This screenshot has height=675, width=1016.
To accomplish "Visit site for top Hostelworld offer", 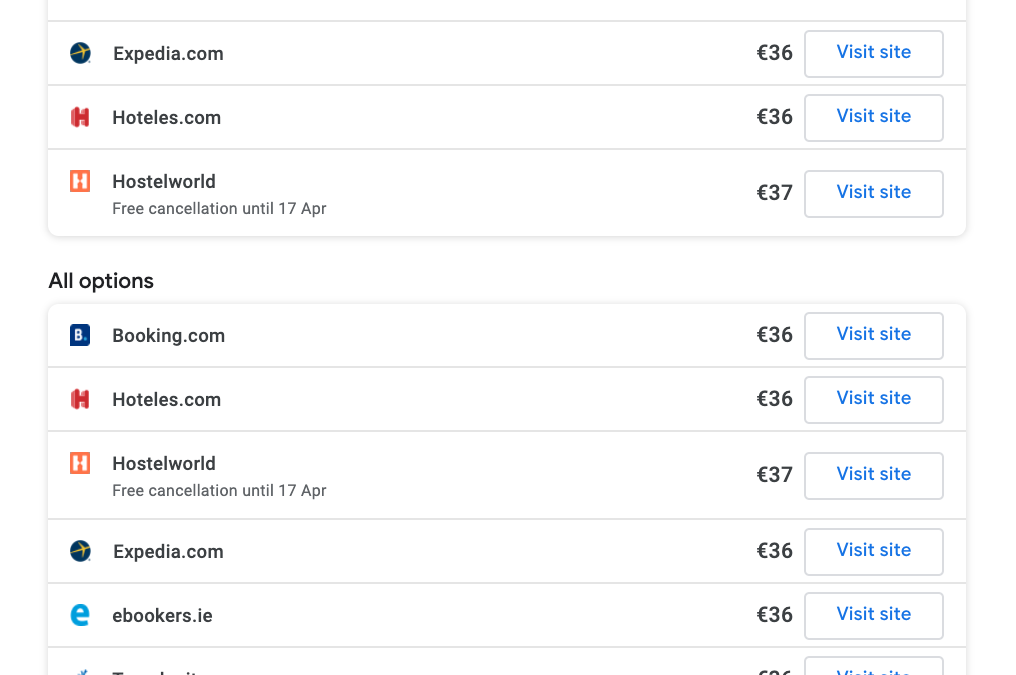I will coord(873,194).
